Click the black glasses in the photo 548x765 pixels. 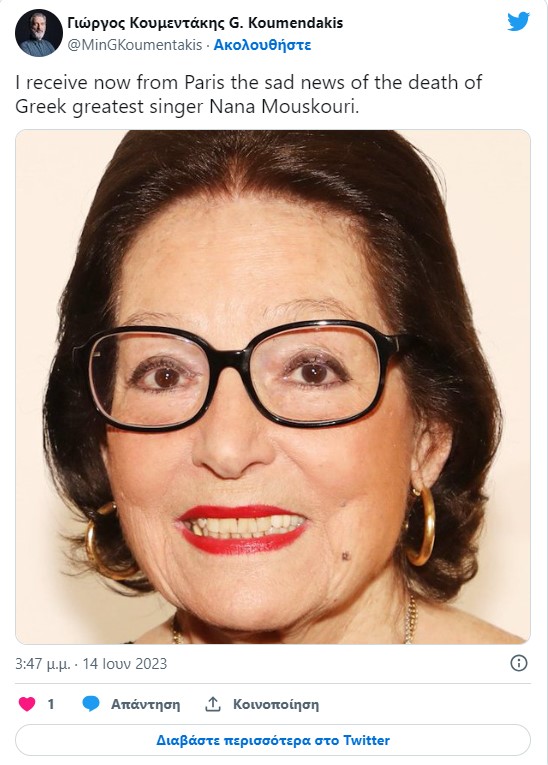point(239,375)
